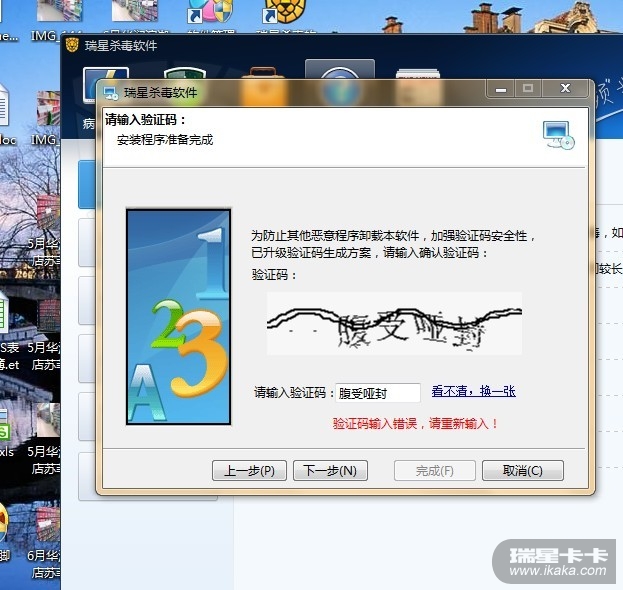Click the 取消(C) cancel button
Screen dimensions: 623x590
[x=523, y=471]
